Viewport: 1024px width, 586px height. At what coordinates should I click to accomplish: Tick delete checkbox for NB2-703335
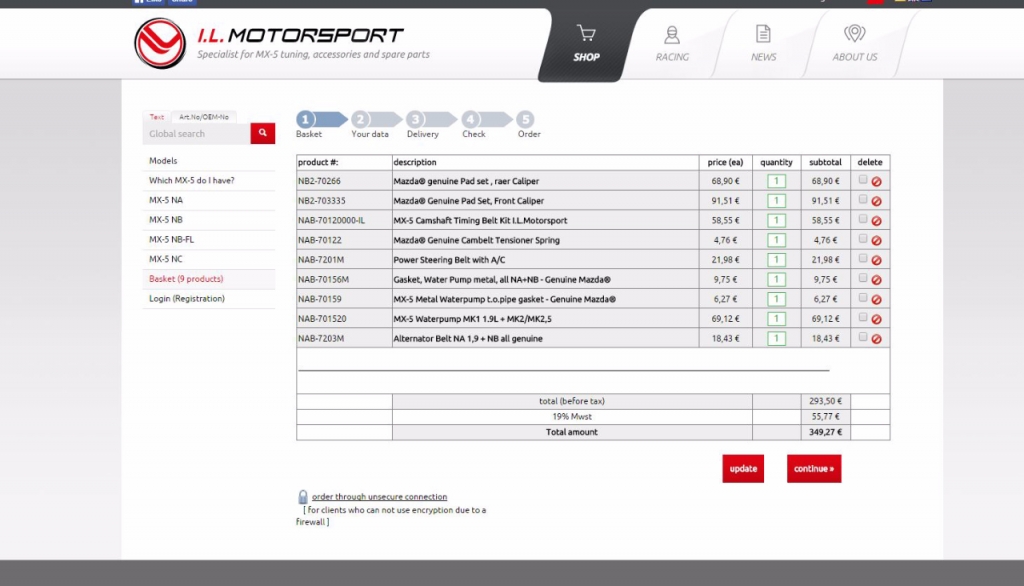[863, 199]
